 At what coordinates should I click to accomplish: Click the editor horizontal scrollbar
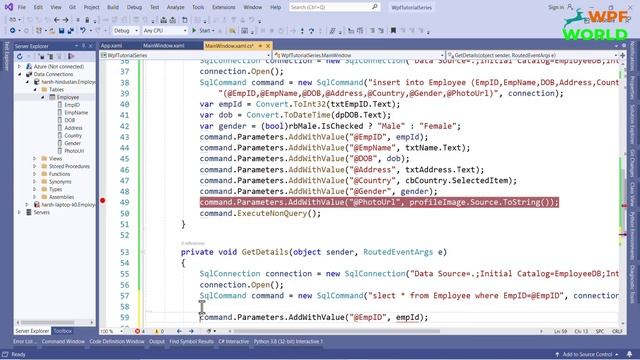tap(337, 331)
